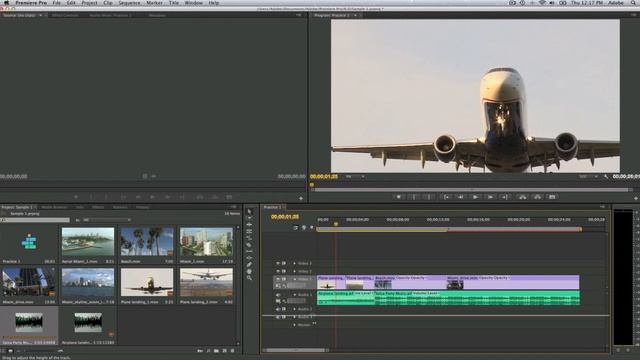The width and height of the screenshot is (640, 360).
Task: Open Spotlight search in menu bar
Action: click(x=633, y=3)
